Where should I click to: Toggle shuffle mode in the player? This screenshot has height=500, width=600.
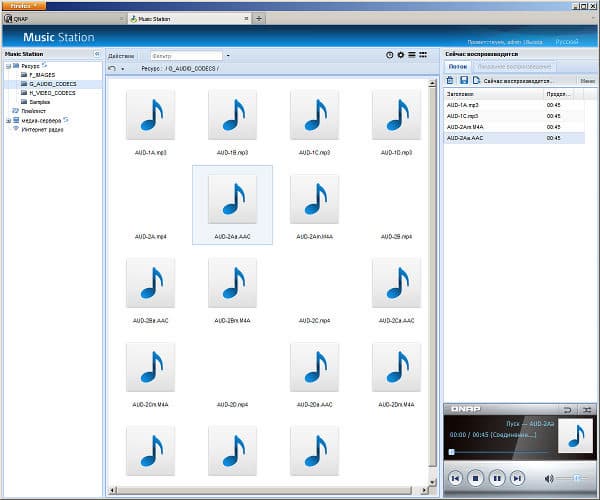click(x=587, y=410)
